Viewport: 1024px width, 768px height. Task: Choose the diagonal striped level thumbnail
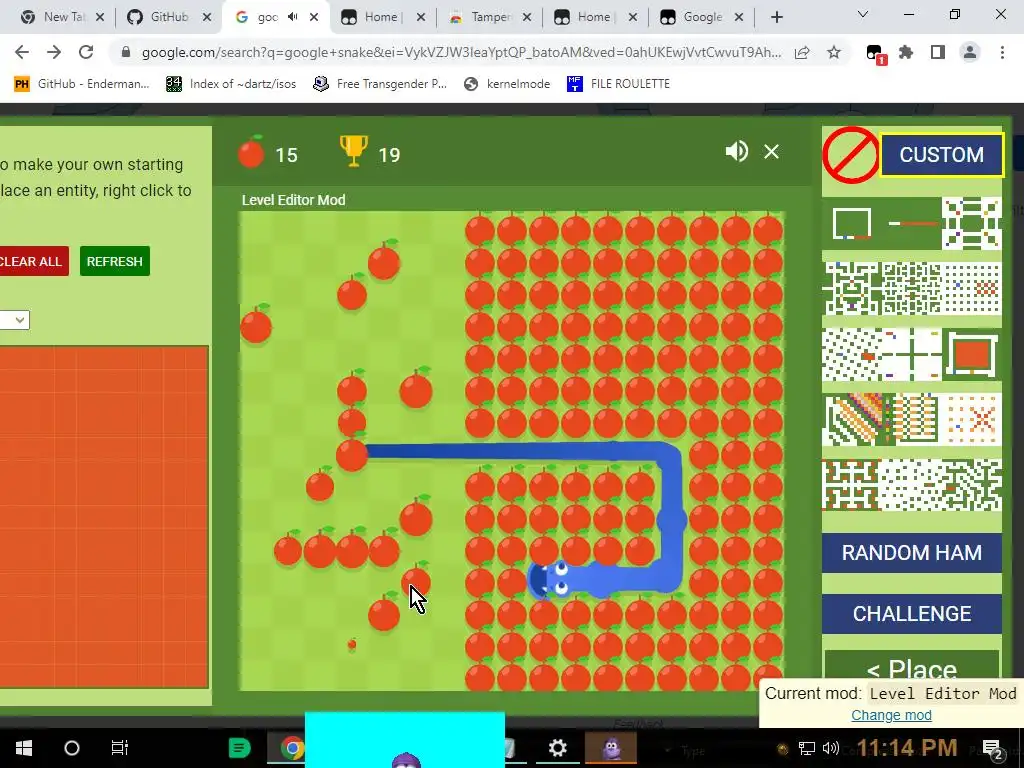pyautogui.click(x=852, y=419)
